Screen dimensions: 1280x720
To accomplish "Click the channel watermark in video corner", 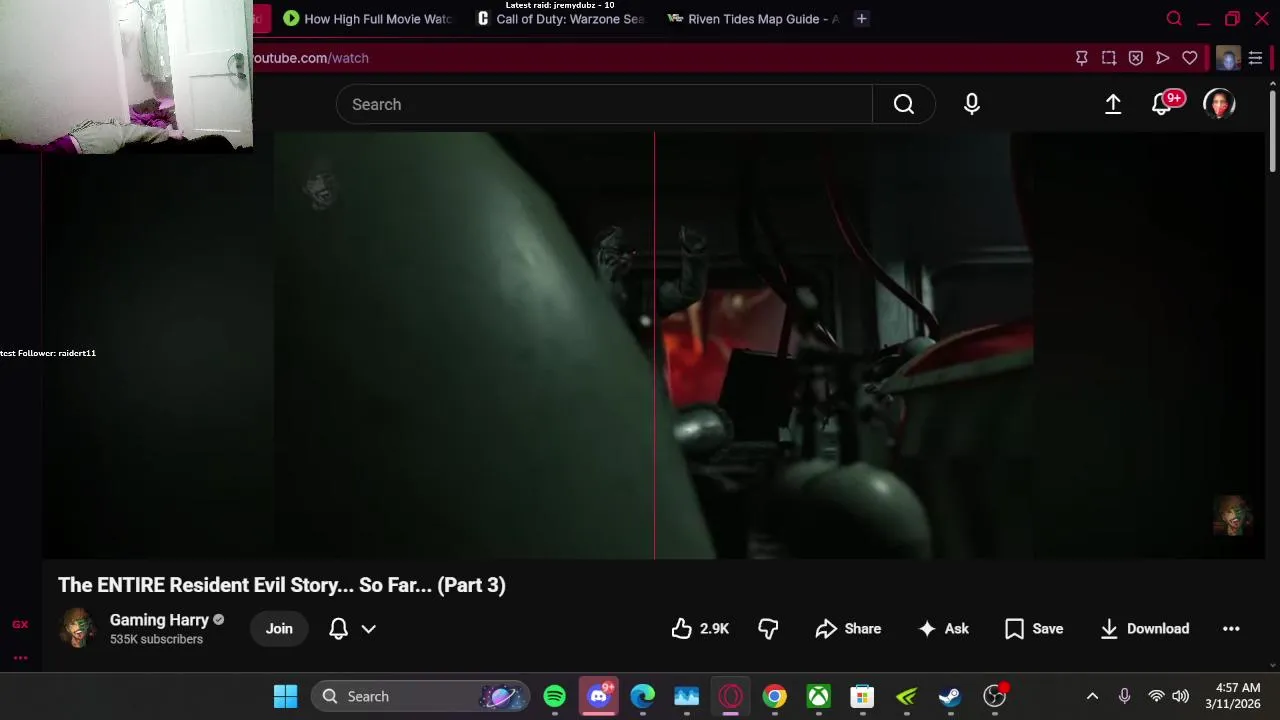I will [x=1232, y=516].
